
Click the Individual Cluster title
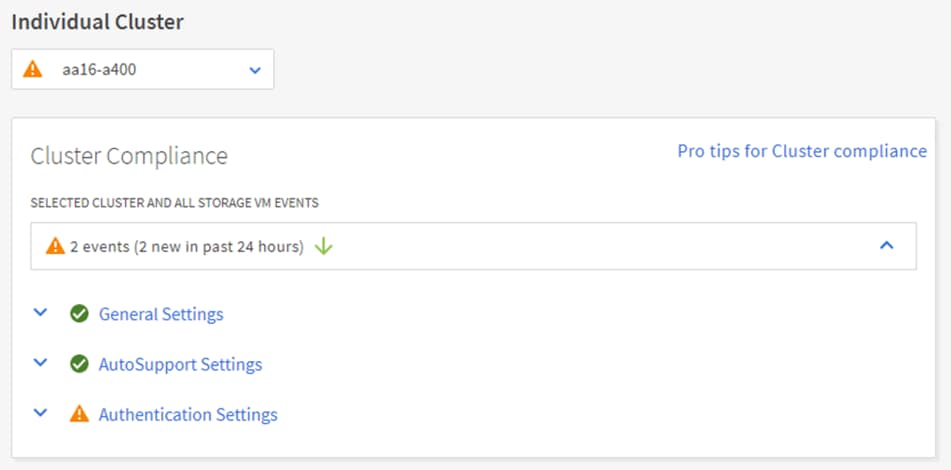(x=97, y=22)
